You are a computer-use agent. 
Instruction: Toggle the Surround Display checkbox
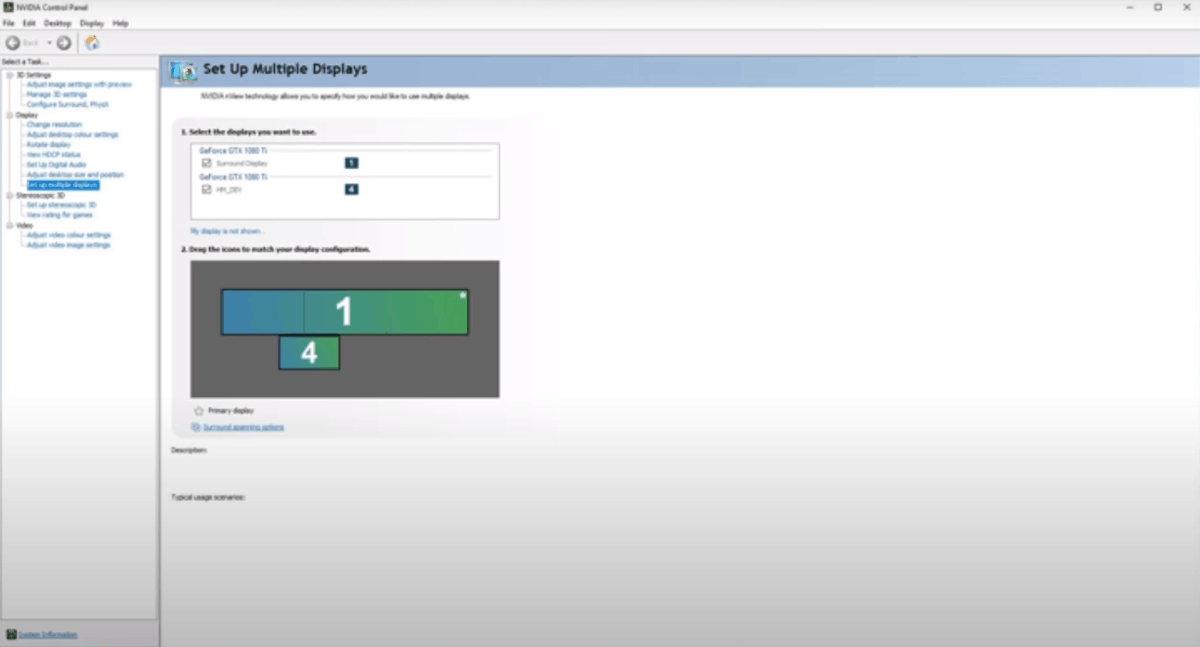tap(206, 163)
